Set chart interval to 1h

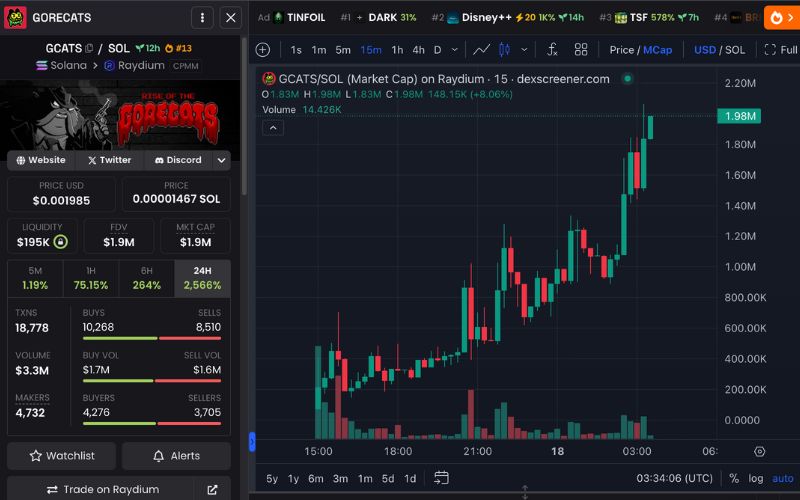(x=397, y=50)
